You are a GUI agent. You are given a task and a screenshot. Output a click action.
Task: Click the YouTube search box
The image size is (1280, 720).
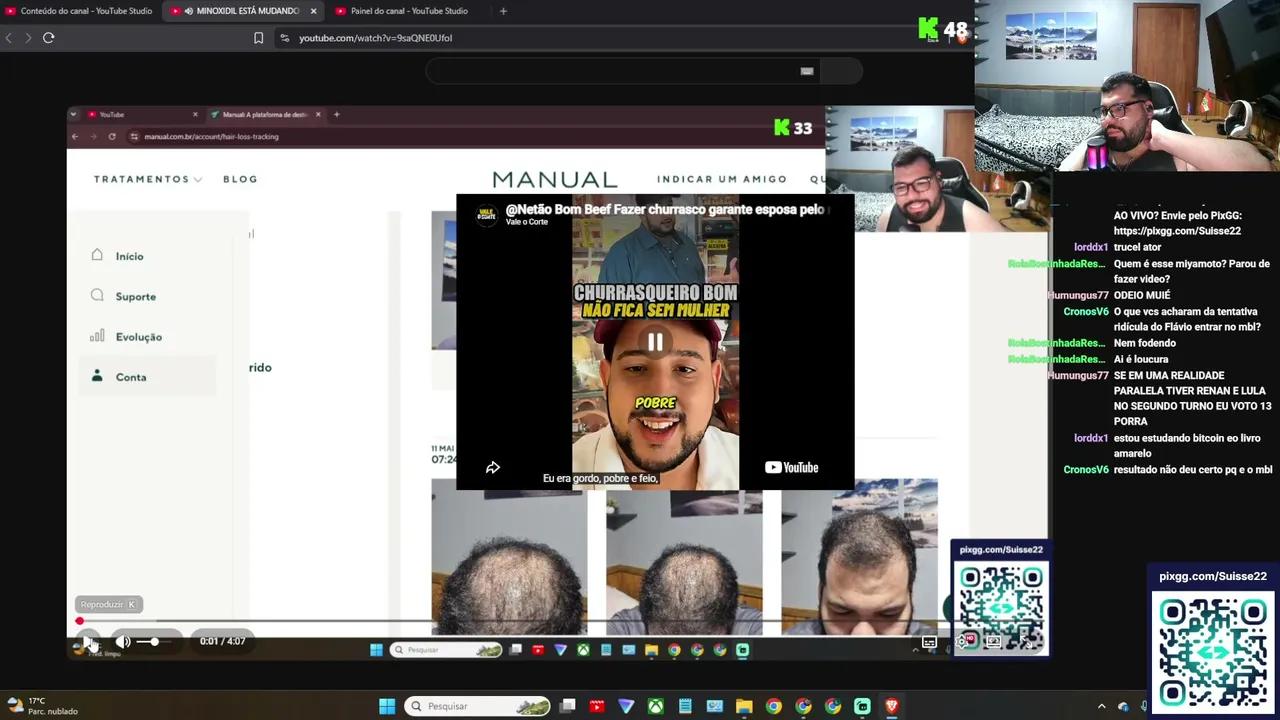[625, 71]
